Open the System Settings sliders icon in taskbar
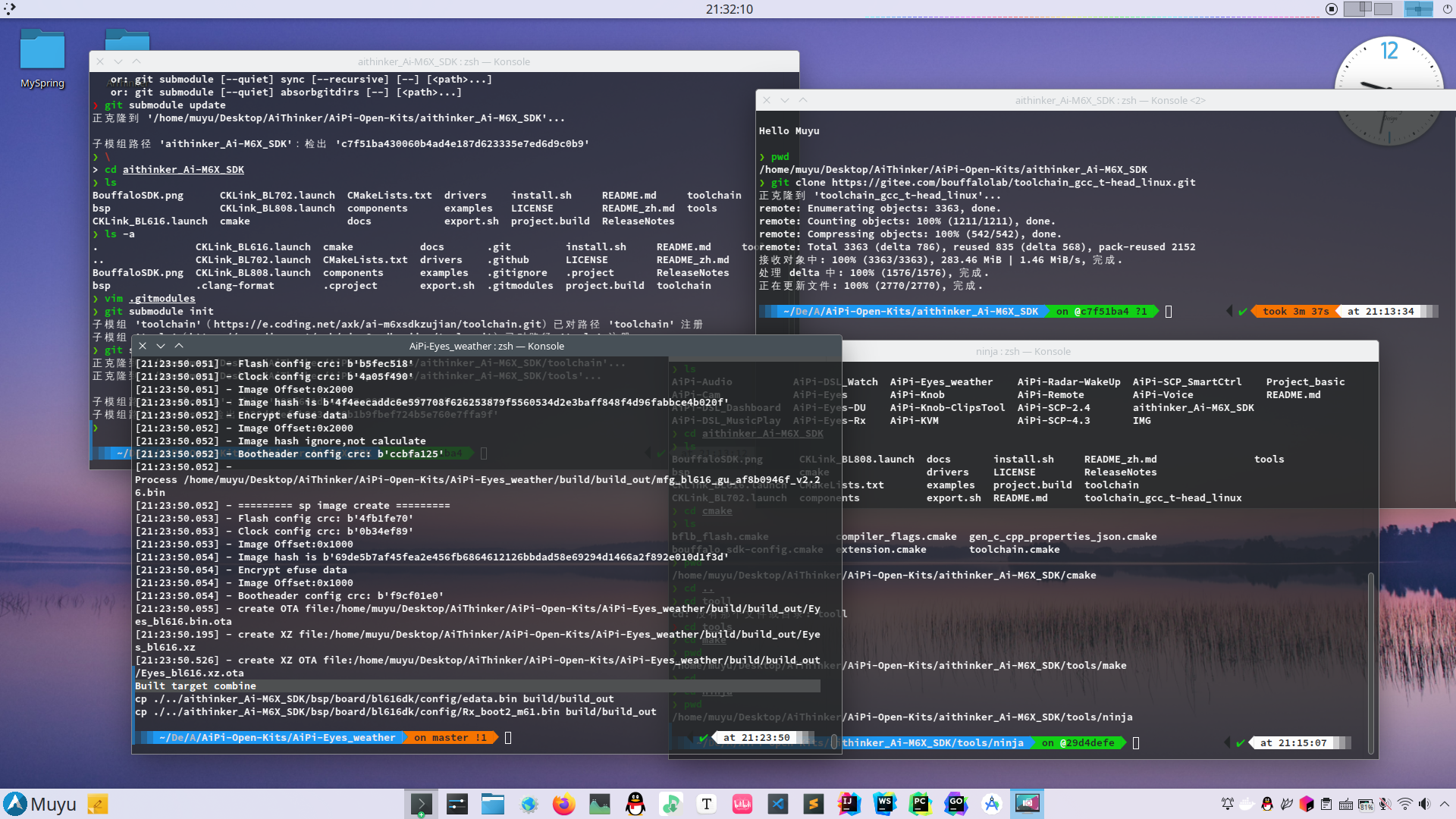The height and width of the screenshot is (819, 1456). coord(457,804)
